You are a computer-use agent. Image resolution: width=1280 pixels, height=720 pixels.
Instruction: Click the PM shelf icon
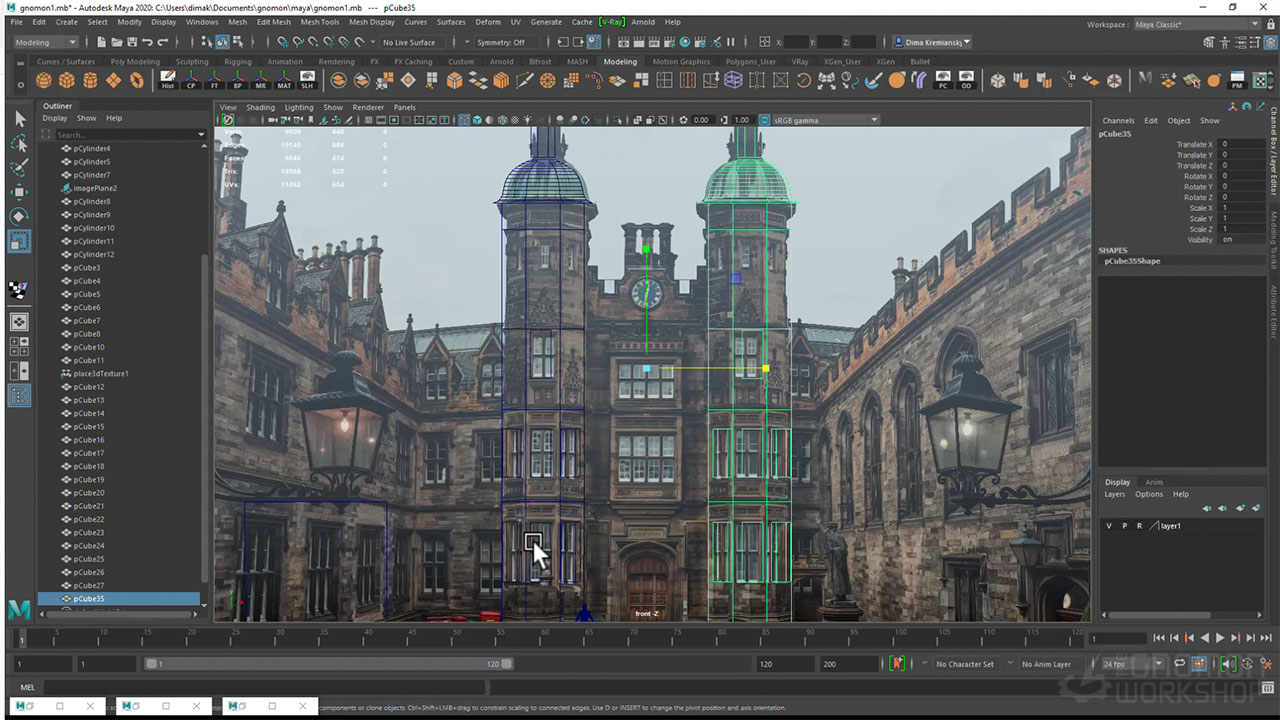[1238, 80]
